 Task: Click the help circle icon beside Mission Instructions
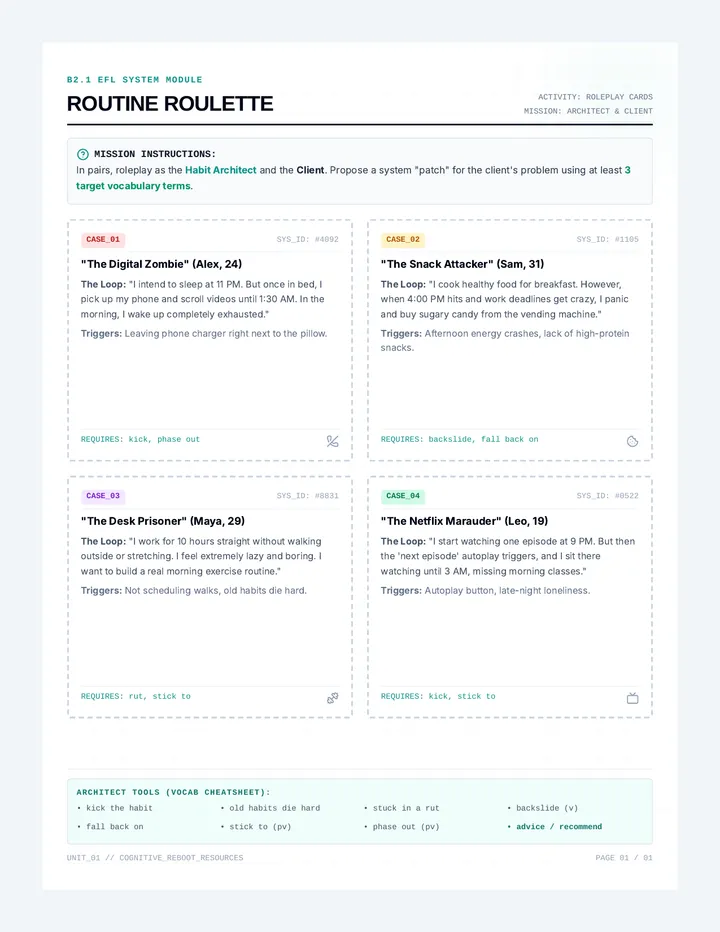(83, 155)
